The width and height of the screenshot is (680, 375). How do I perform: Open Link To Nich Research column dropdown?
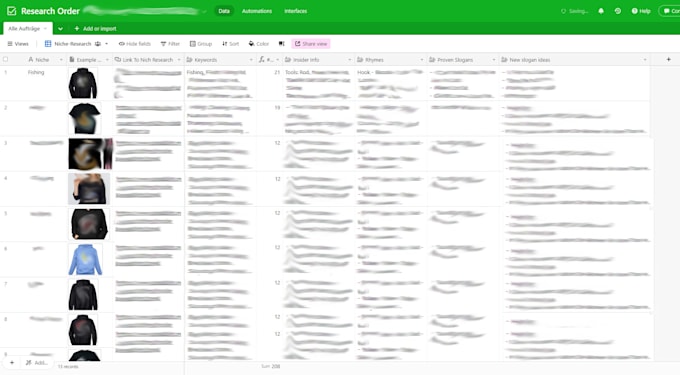click(179, 60)
